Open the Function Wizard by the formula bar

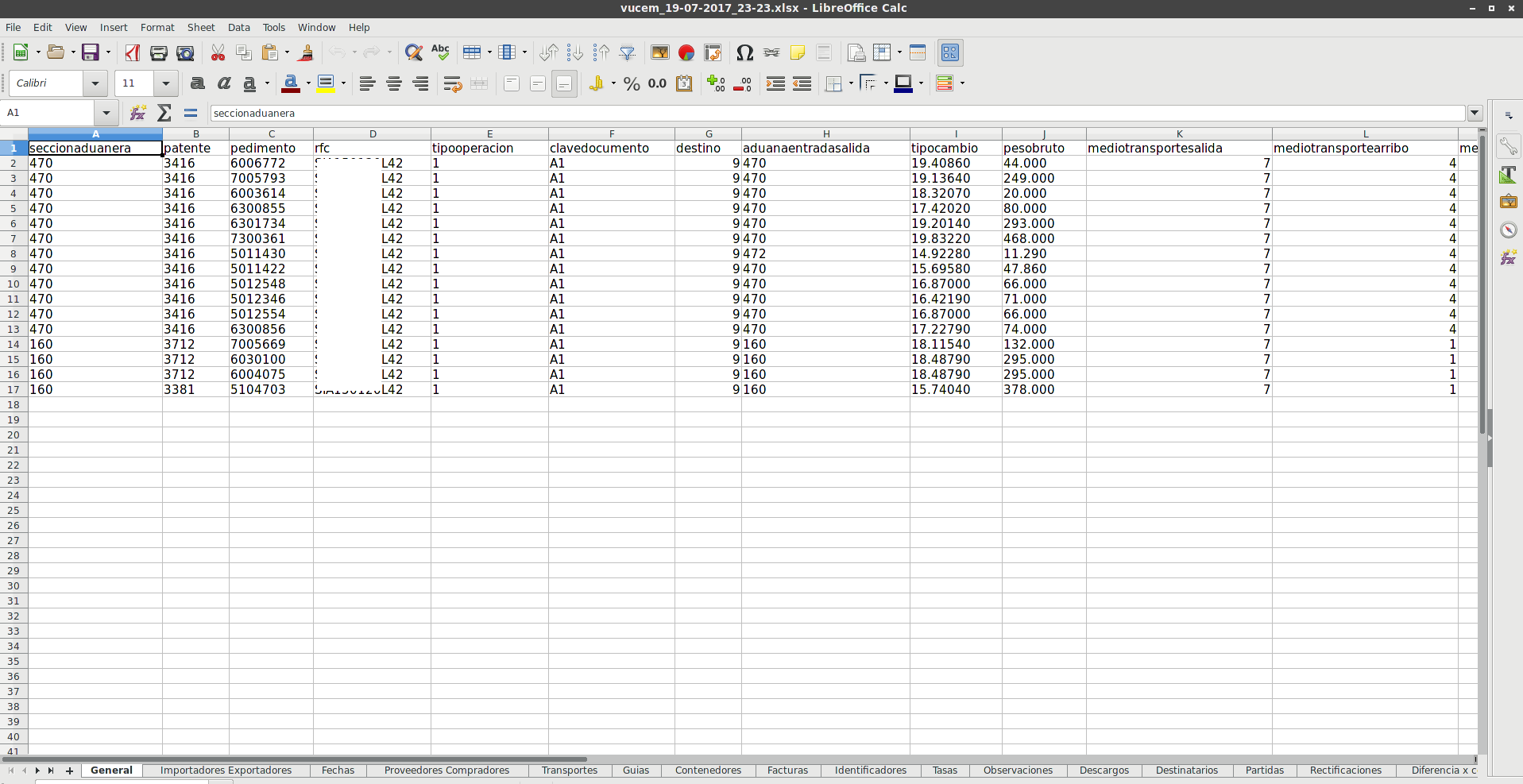point(138,113)
